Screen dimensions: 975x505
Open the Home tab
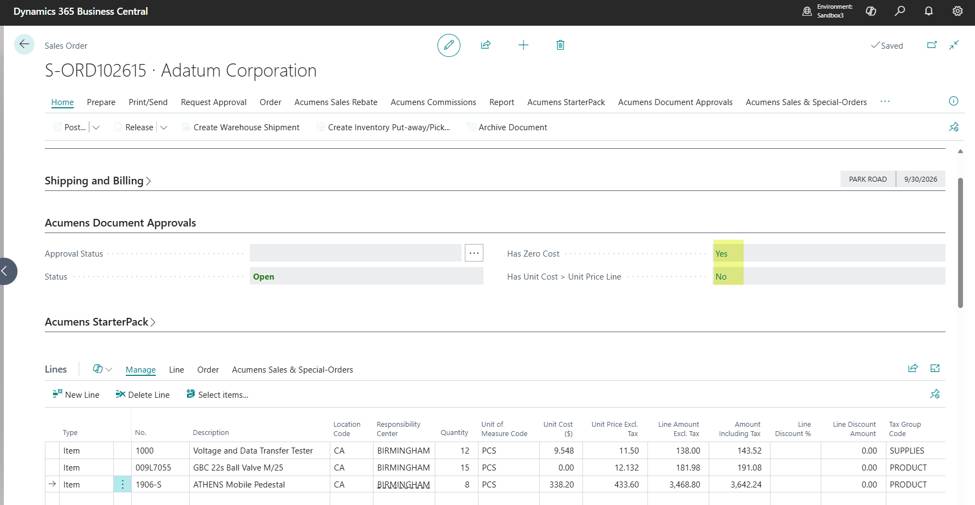pyautogui.click(x=62, y=102)
